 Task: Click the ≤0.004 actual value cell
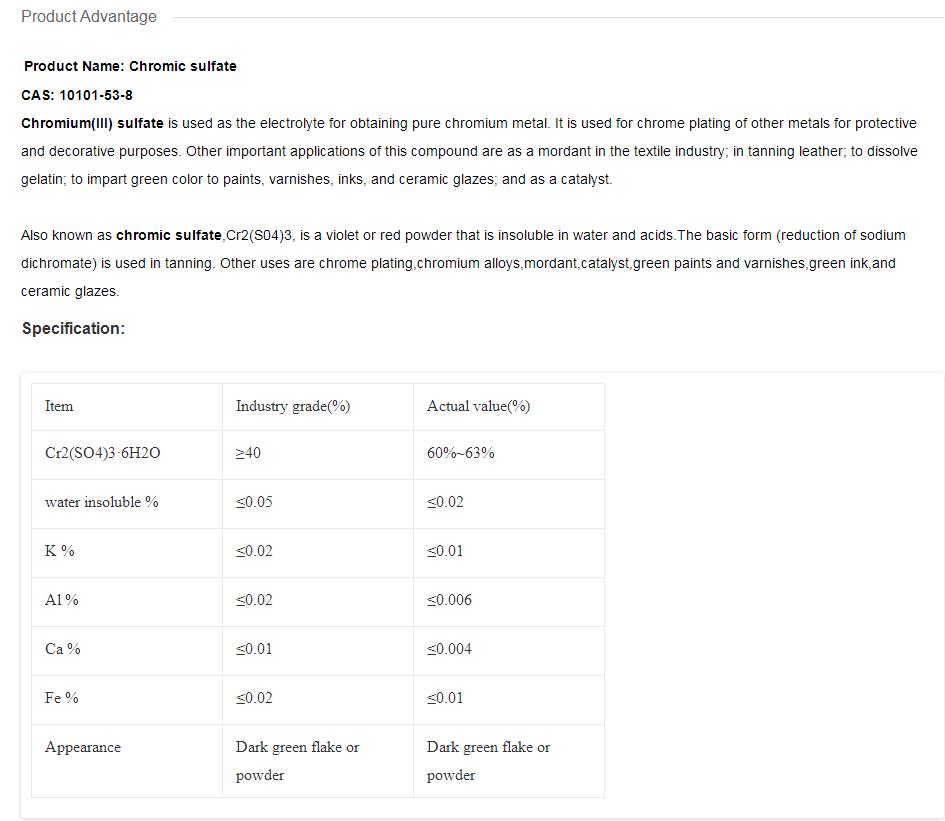coord(509,650)
